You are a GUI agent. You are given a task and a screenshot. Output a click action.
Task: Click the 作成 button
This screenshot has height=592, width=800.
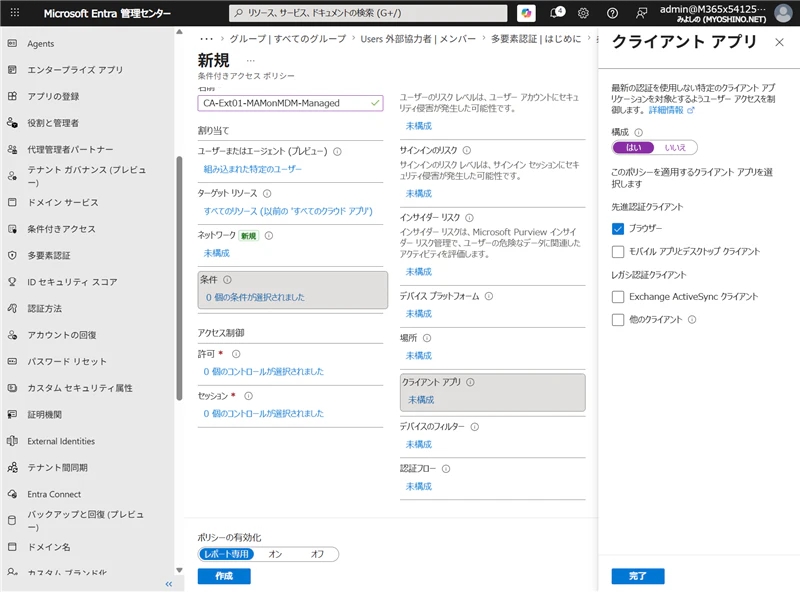(x=224, y=576)
